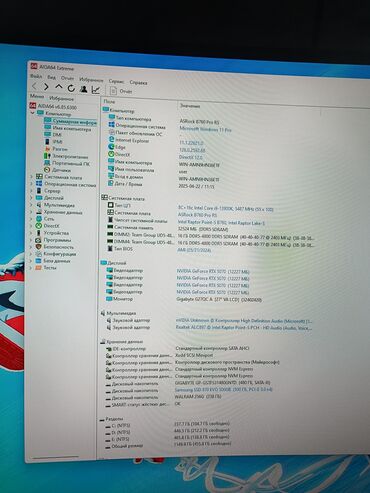Click the Программы tree icon
Screen dimensions: 370x493
click(39, 240)
